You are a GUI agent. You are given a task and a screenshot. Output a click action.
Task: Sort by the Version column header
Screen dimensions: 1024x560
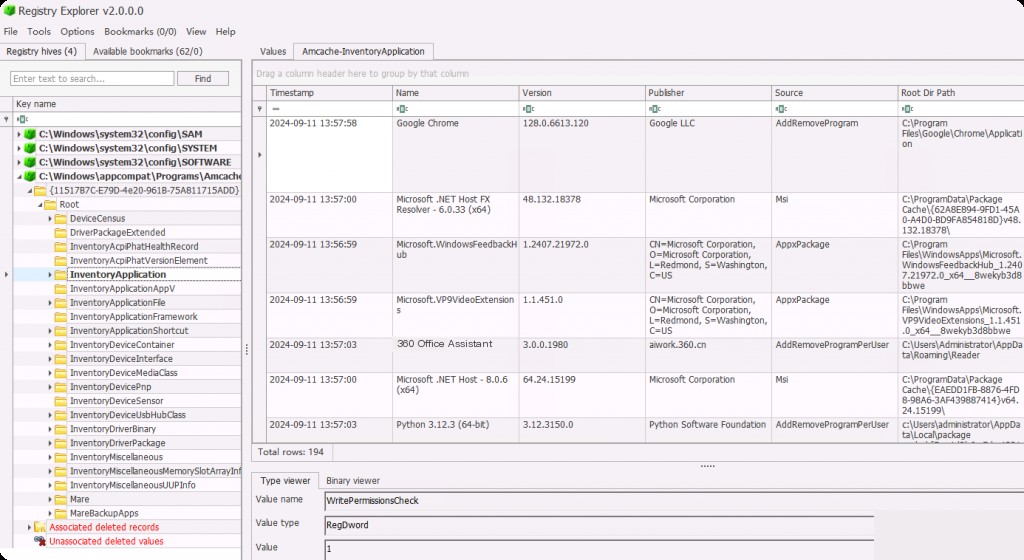click(581, 93)
